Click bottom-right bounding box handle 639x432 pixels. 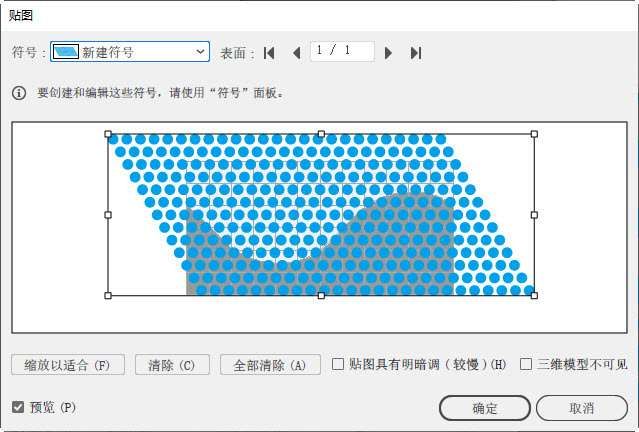534,295
